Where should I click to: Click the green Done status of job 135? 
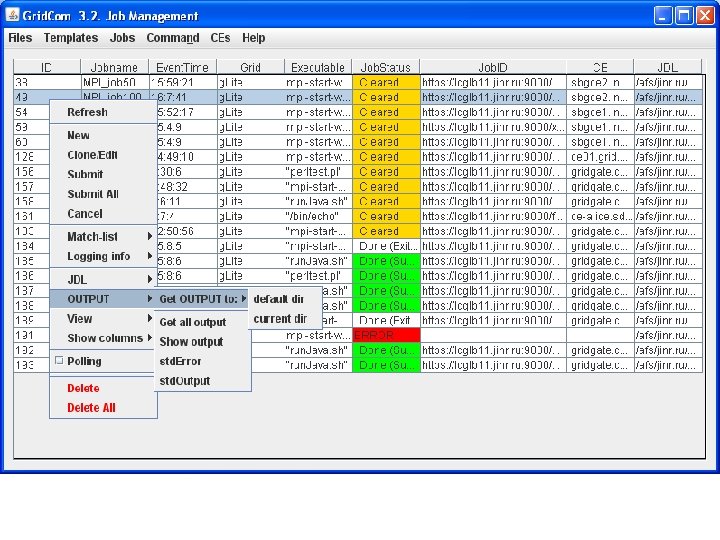tap(386, 261)
